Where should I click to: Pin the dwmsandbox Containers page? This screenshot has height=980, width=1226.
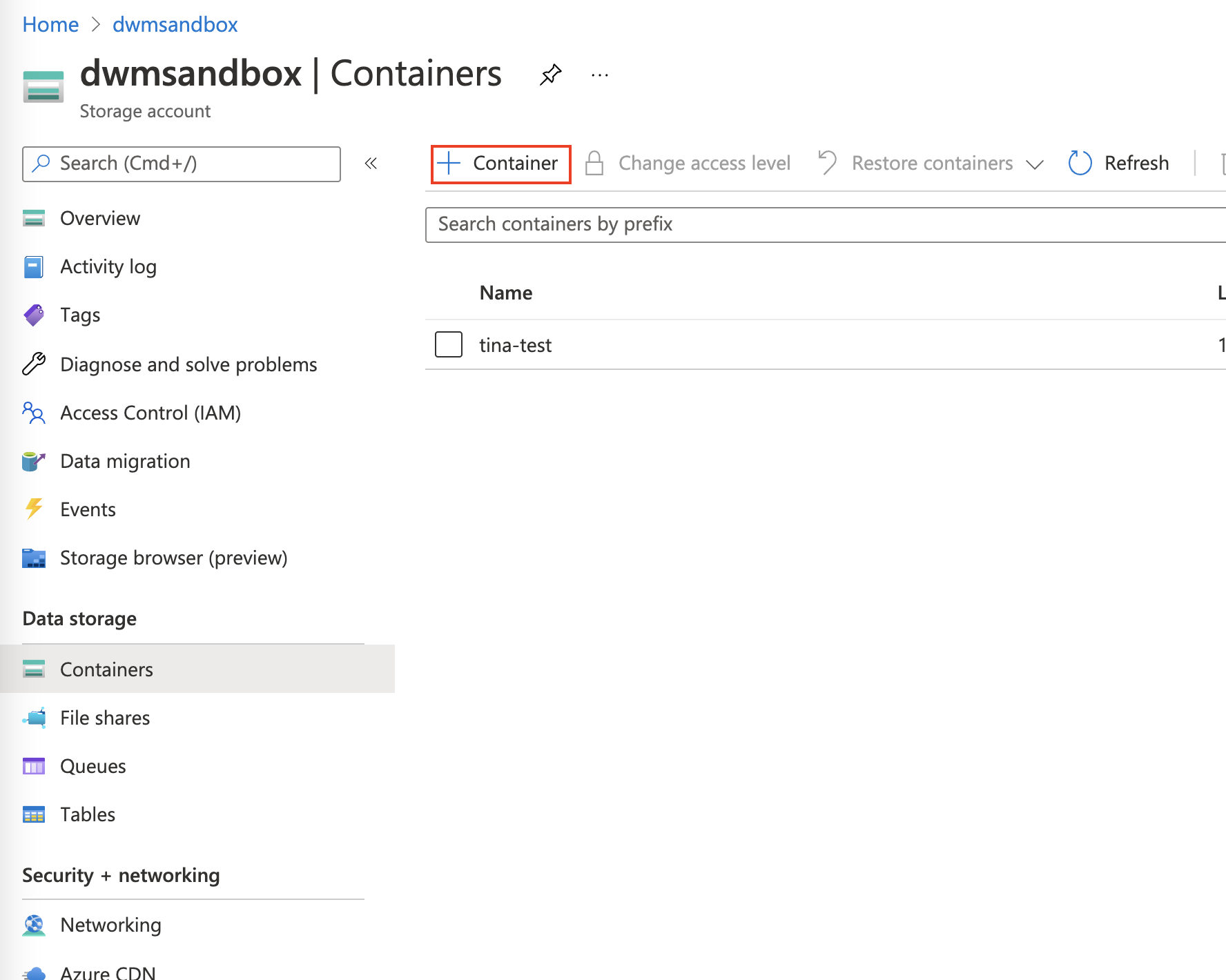(550, 75)
